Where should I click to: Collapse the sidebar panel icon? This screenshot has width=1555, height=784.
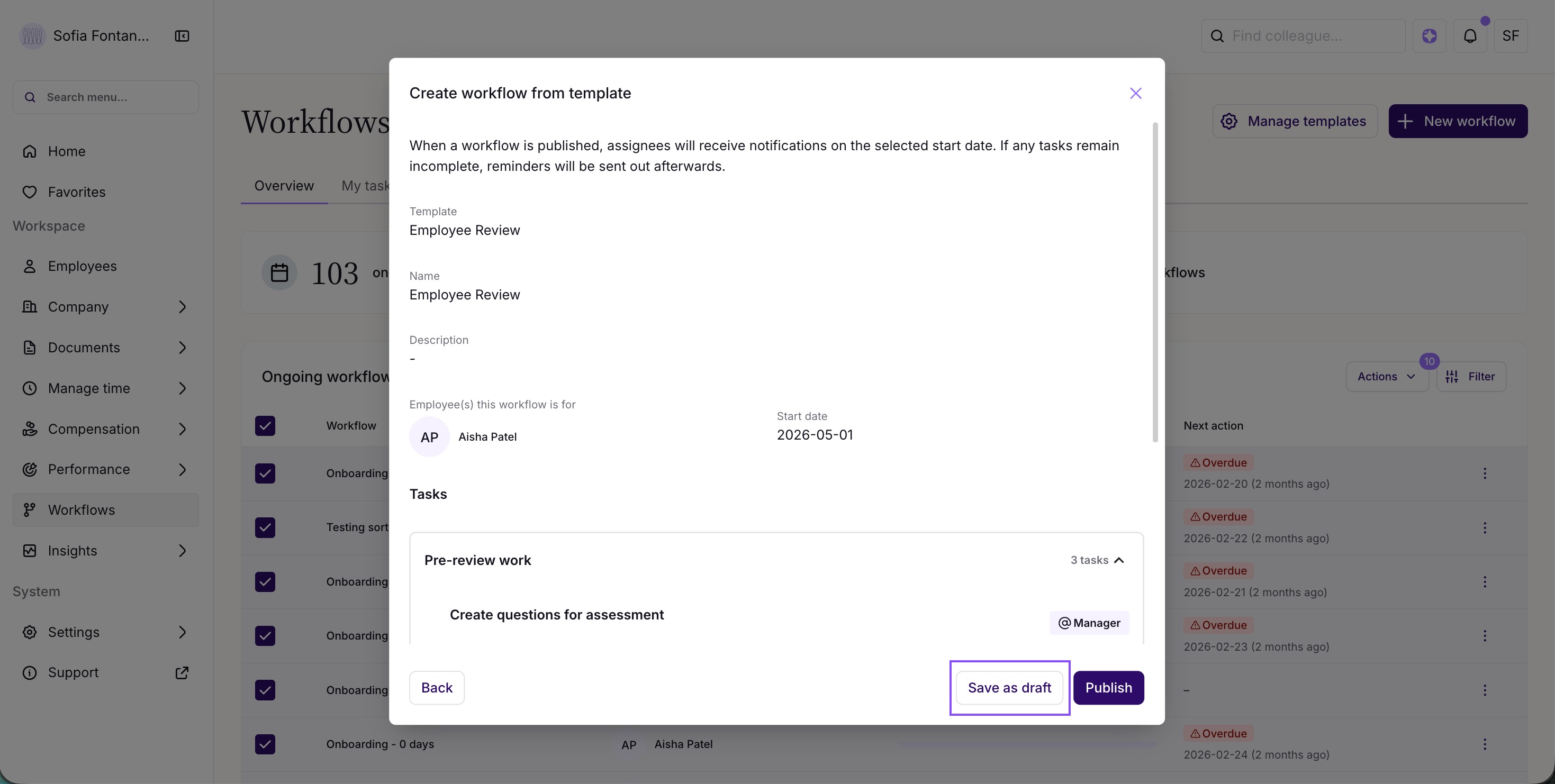point(182,36)
